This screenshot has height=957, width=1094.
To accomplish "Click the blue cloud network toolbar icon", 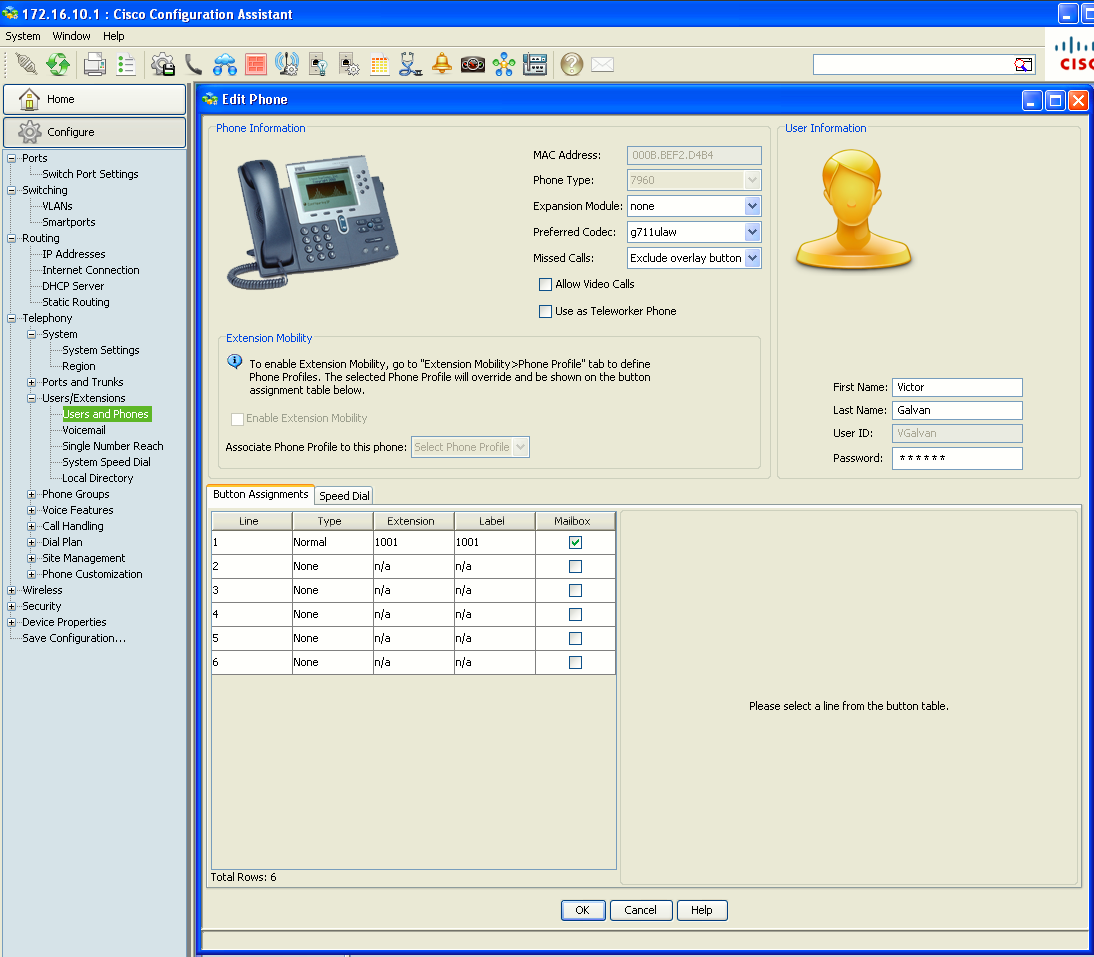I will 225,64.
